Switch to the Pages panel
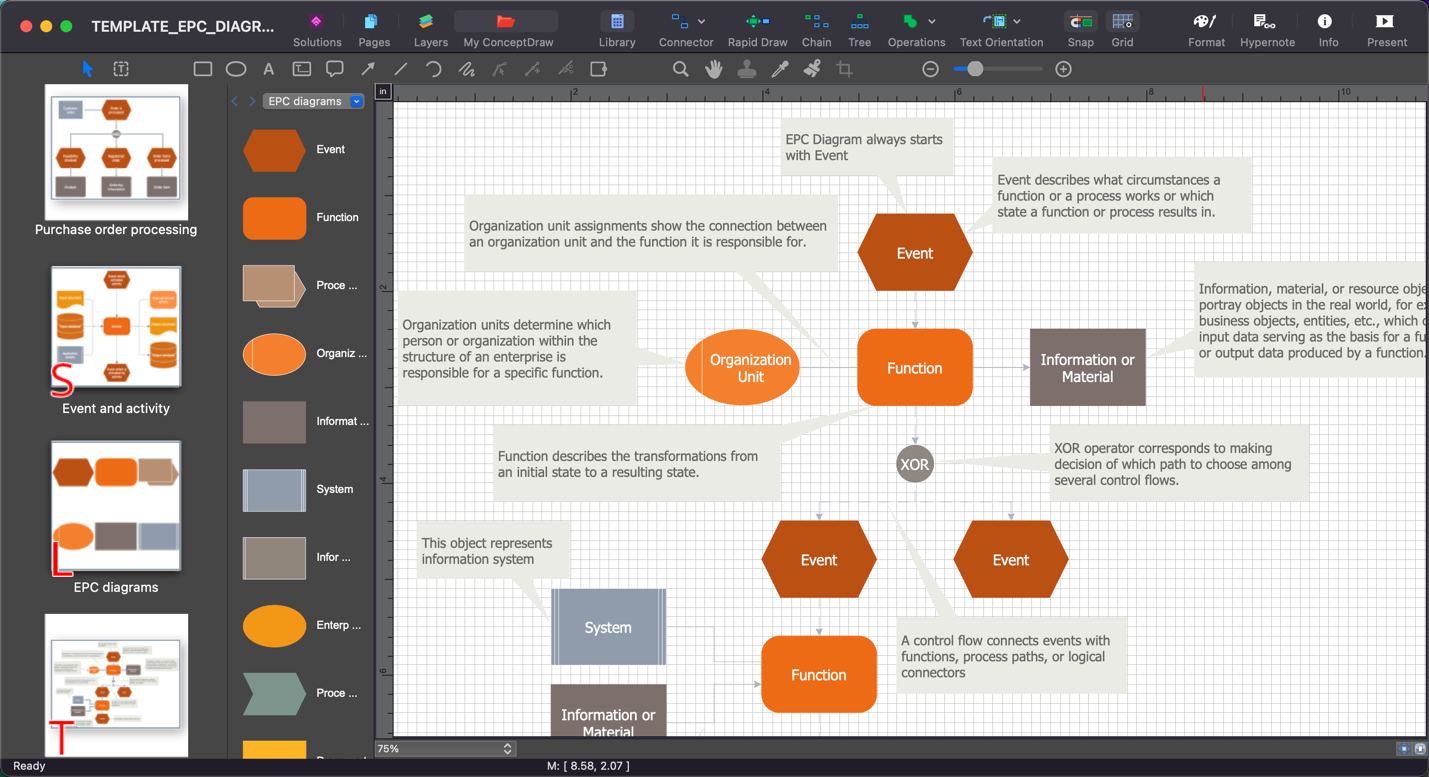Image resolution: width=1429 pixels, height=777 pixels. [x=374, y=29]
